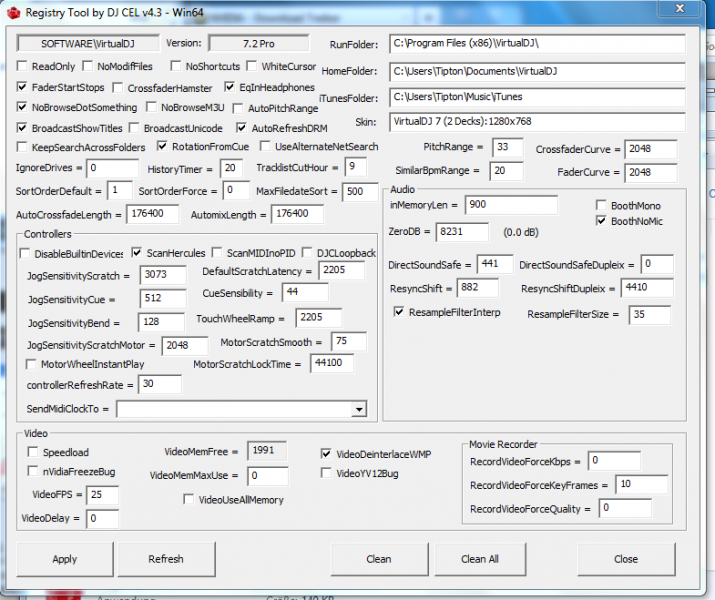Screen dimensions: 715x600
Task: Uncheck EqInHeadphones option
Action: tap(229, 87)
